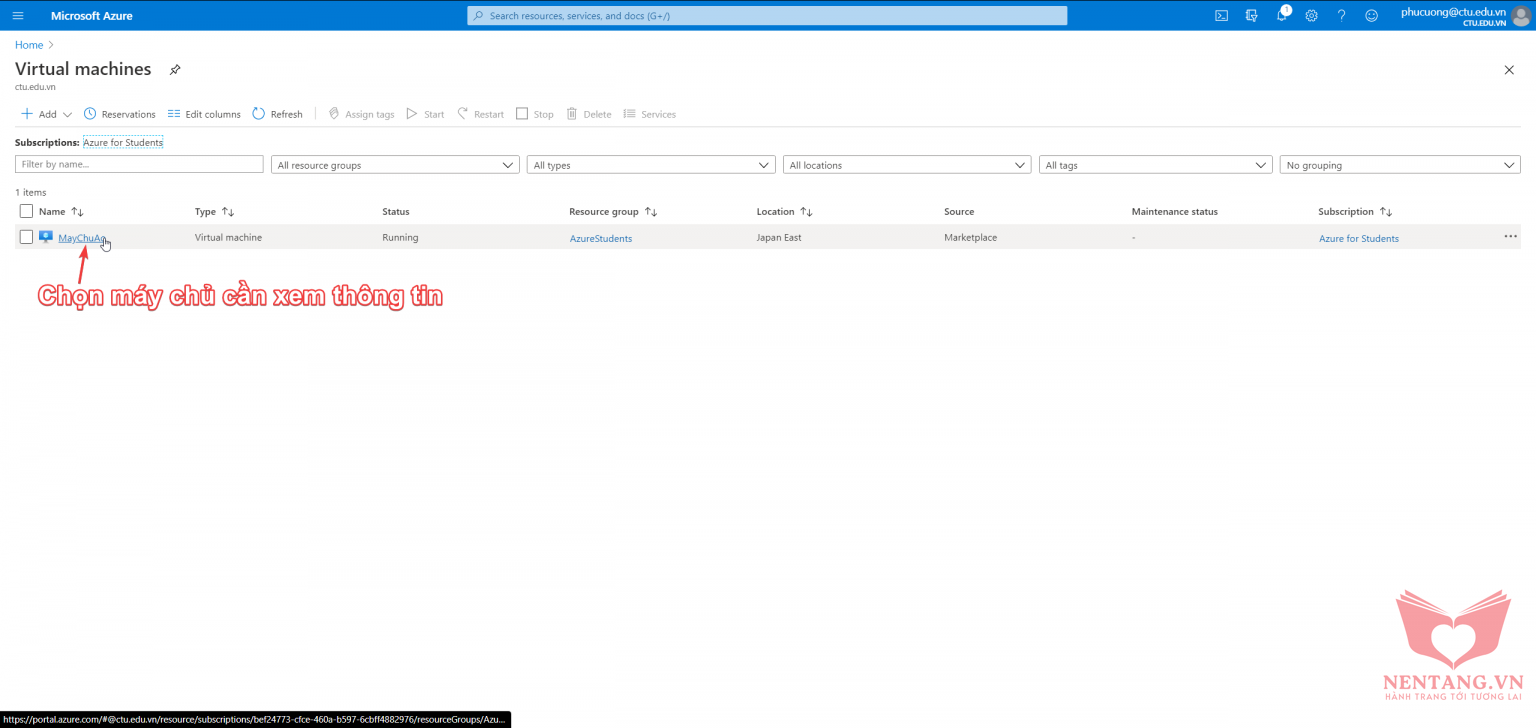
Task: Open Edit columns in the toolbar
Action: click(204, 114)
